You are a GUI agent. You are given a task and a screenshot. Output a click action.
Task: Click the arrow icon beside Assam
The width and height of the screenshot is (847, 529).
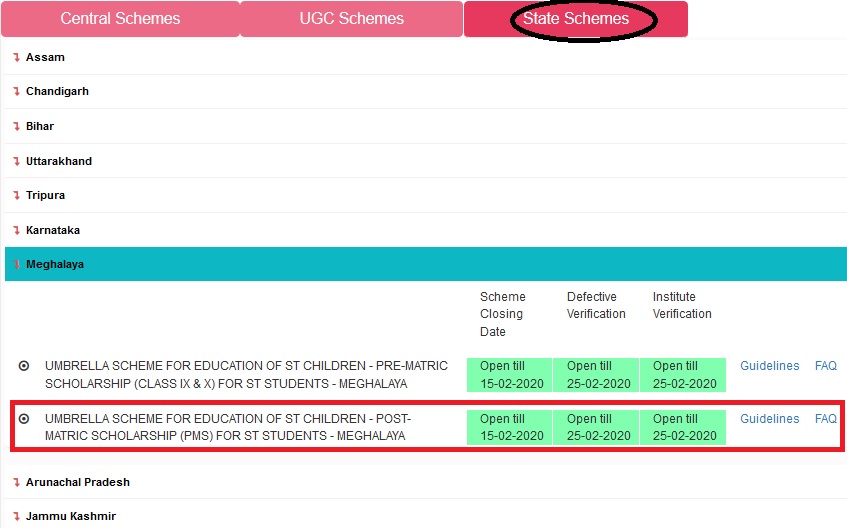coord(16,57)
